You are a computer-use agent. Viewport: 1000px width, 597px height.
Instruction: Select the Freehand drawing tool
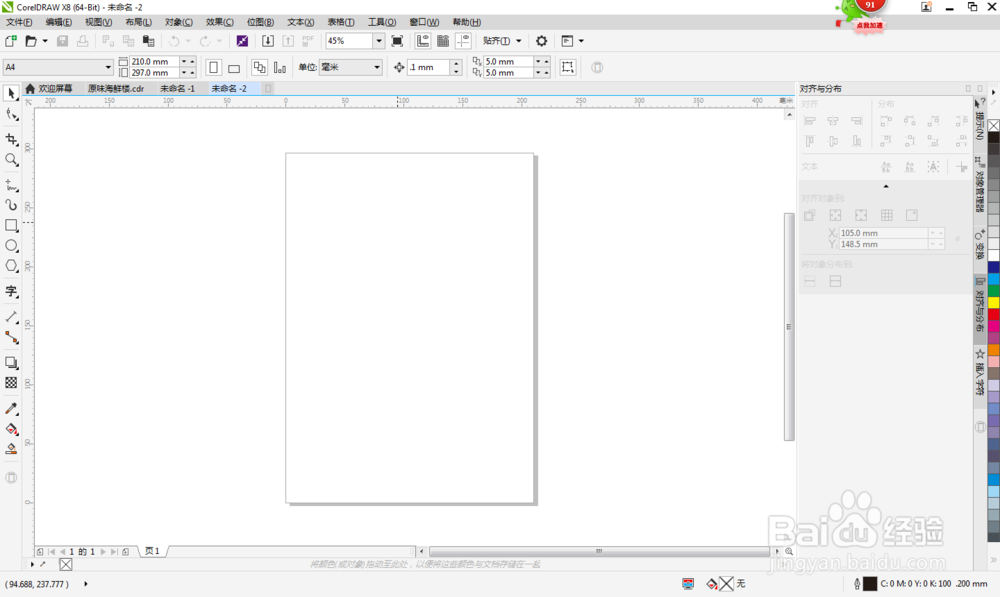[x=11, y=185]
